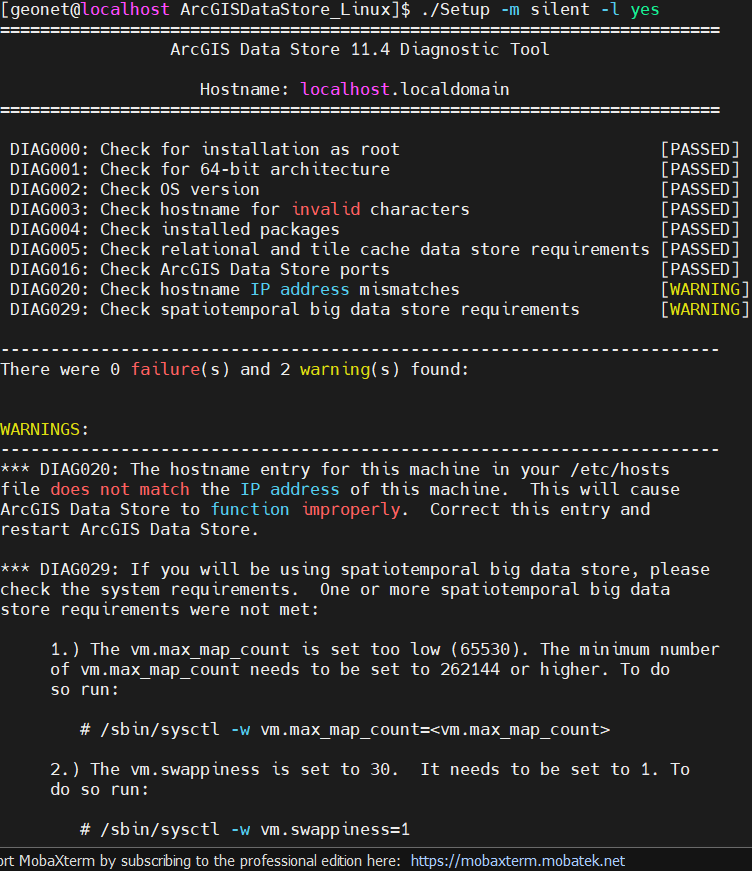Click the 'DIAG020: Check hostname IP address mismatches' line
752x871 pixels.
pos(235,289)
